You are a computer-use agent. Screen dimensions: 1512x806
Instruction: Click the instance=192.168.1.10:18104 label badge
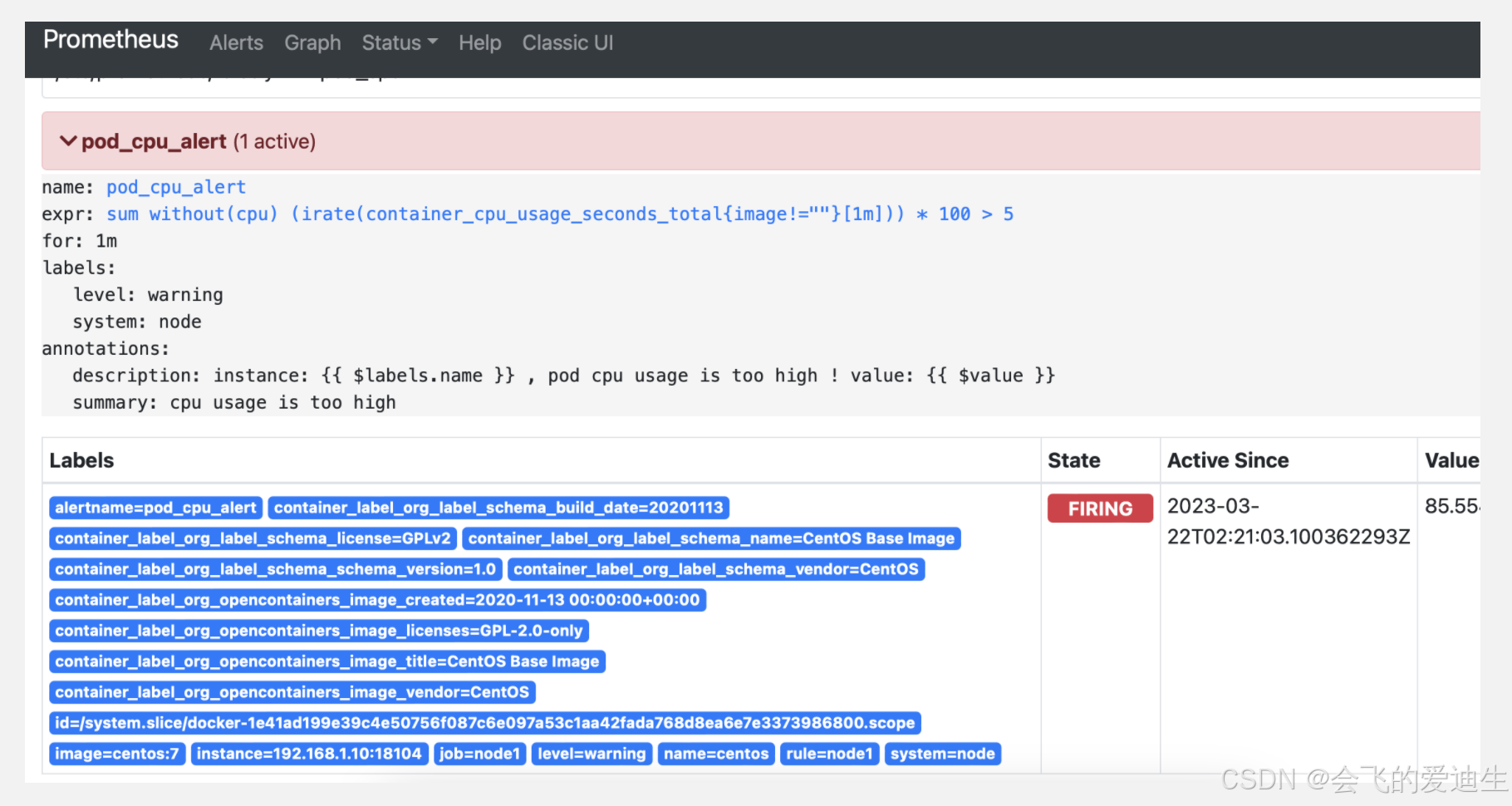[x=309, y=754]
